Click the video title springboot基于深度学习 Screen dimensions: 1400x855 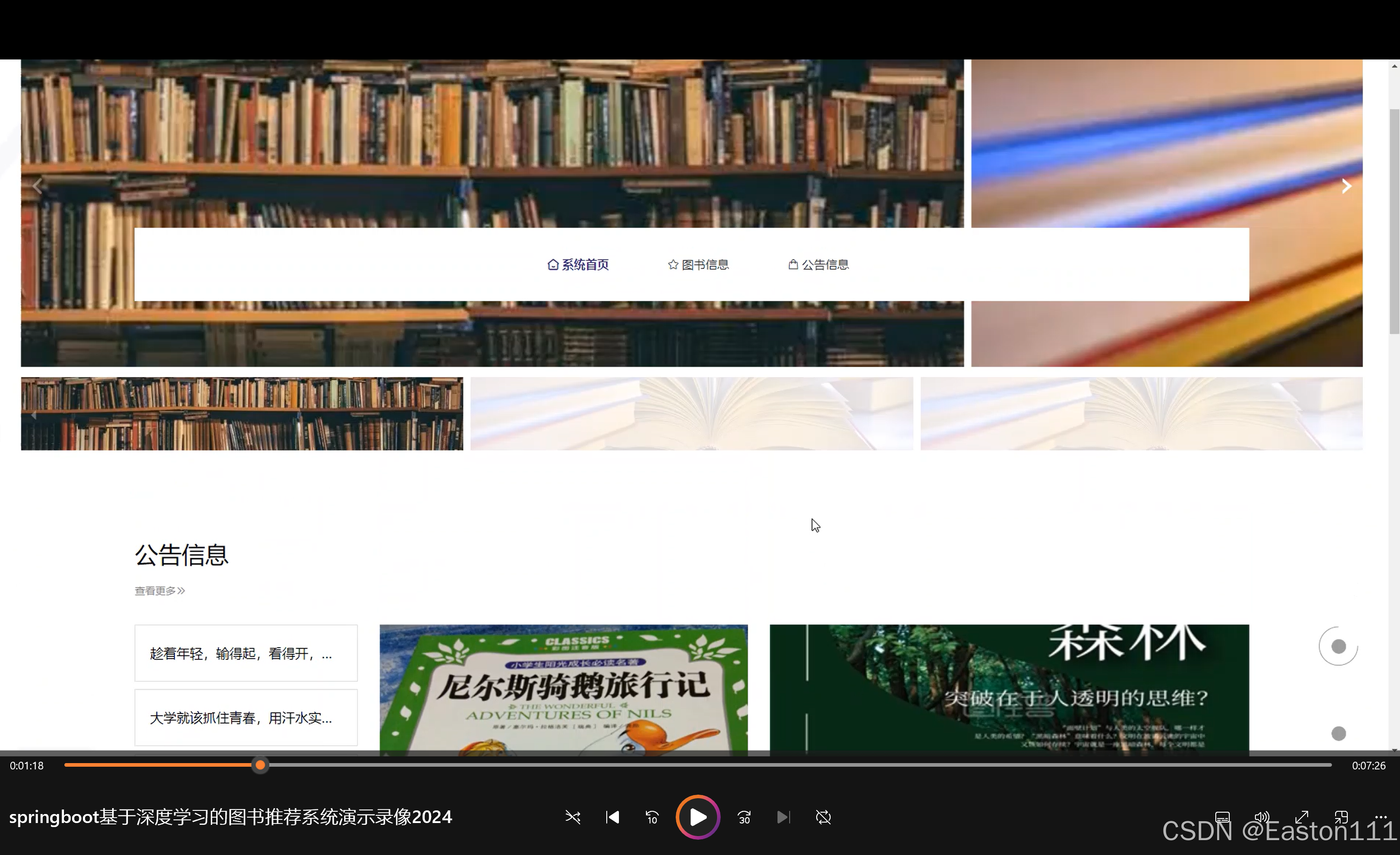point(231,817)
